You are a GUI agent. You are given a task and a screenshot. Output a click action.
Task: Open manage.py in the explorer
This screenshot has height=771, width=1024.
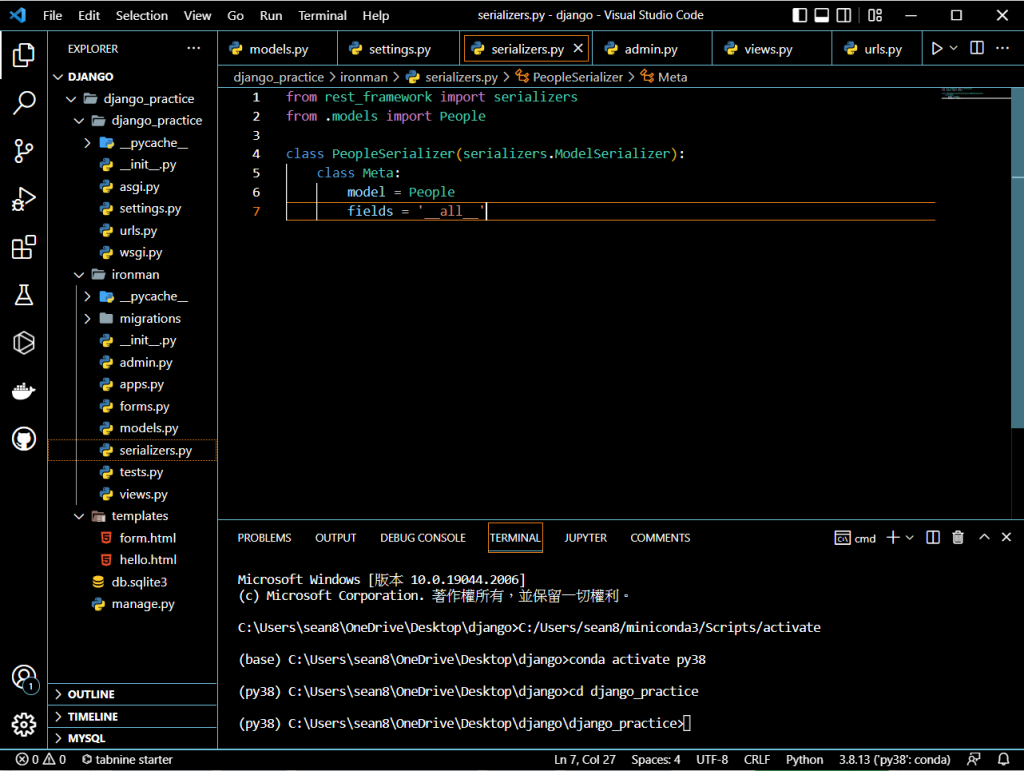(142, 604)
